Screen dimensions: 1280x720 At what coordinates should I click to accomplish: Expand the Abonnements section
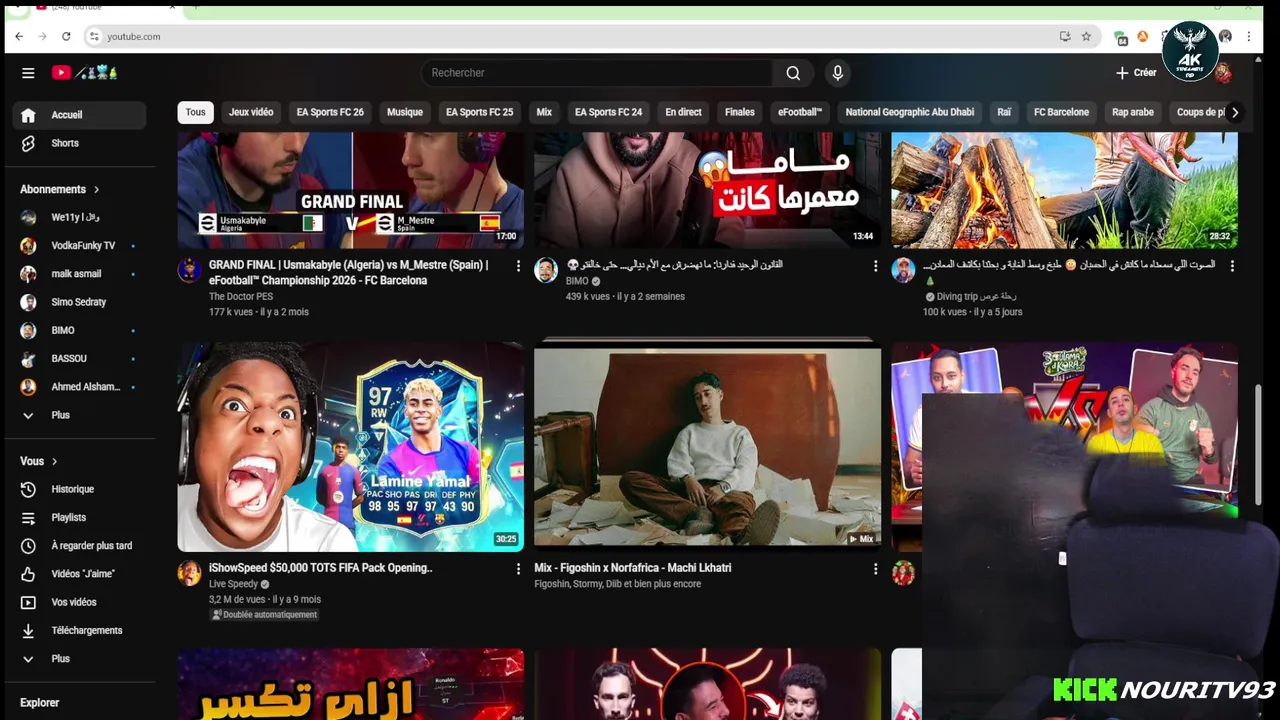pyautogui.click(x=60, y=189)
